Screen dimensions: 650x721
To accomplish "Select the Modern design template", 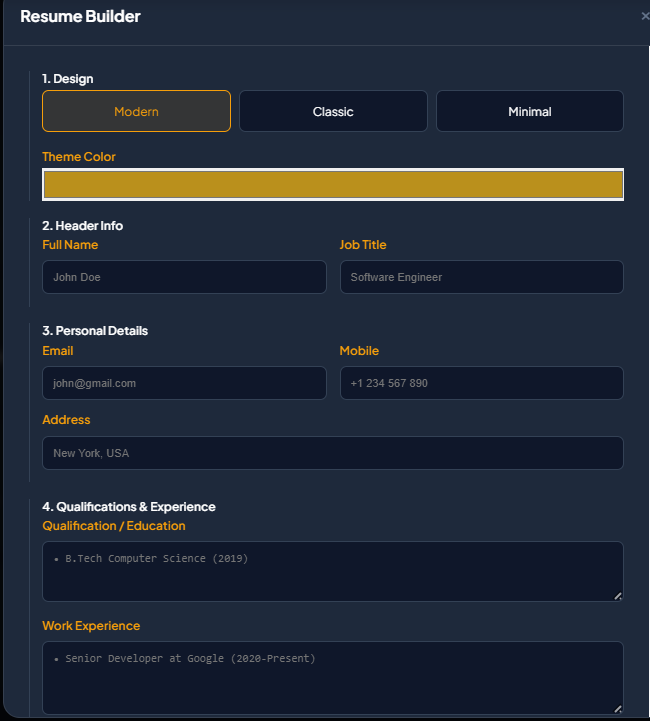I will [x=136, y=111].
